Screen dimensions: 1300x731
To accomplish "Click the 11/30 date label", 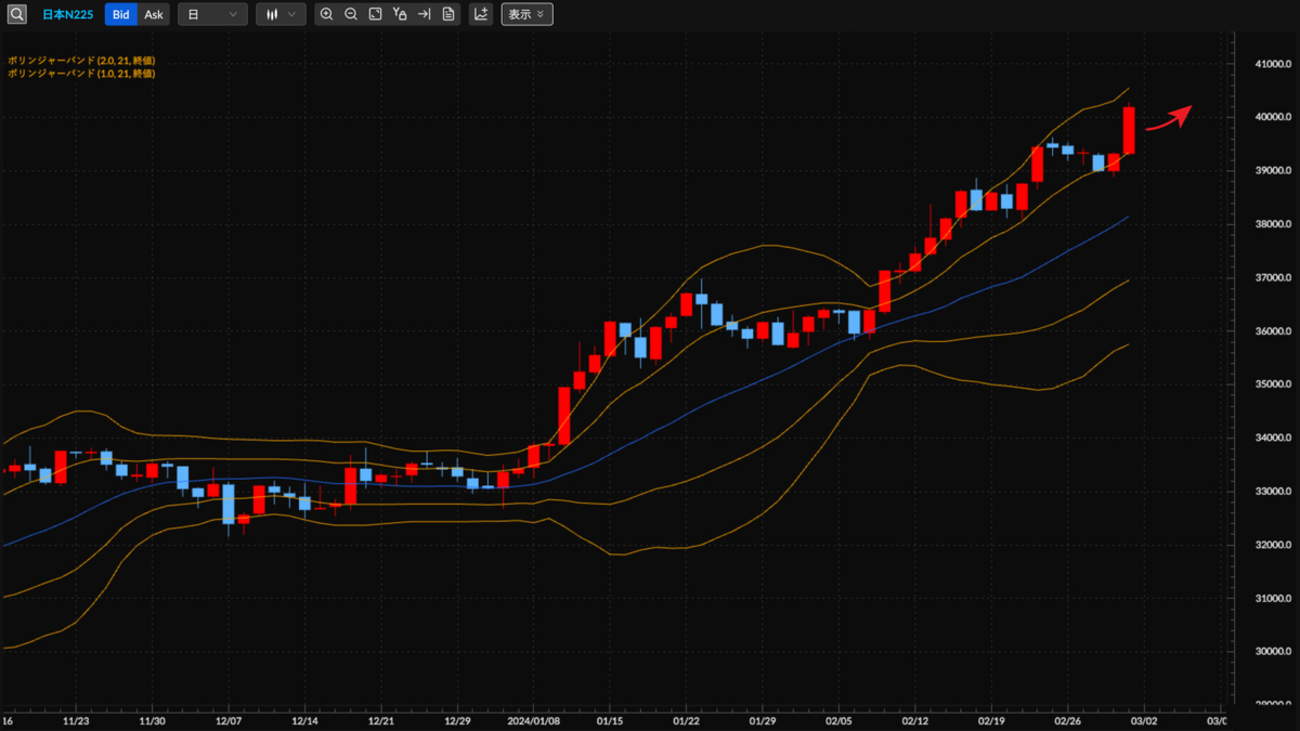I will click(x=152, y=720).
